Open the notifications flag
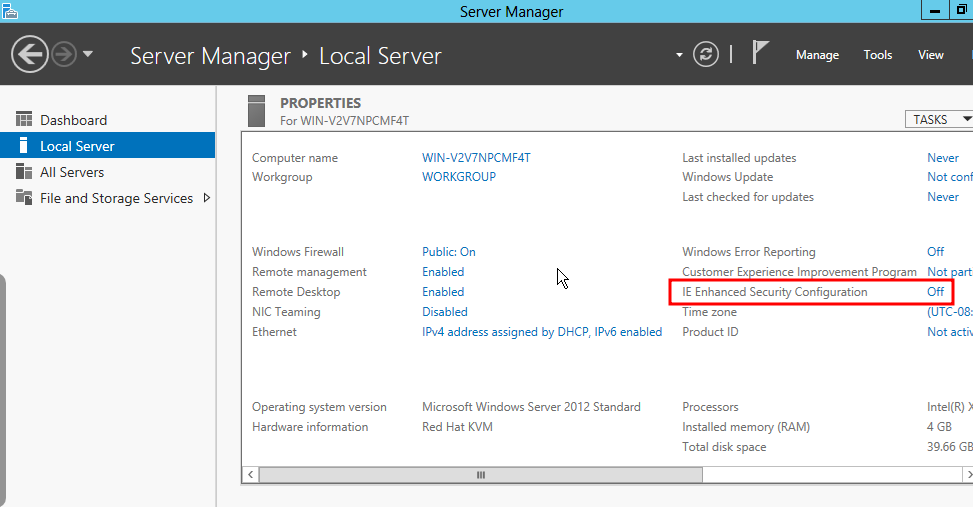Viewport: 973px width, 507px height. click(761, 53)
